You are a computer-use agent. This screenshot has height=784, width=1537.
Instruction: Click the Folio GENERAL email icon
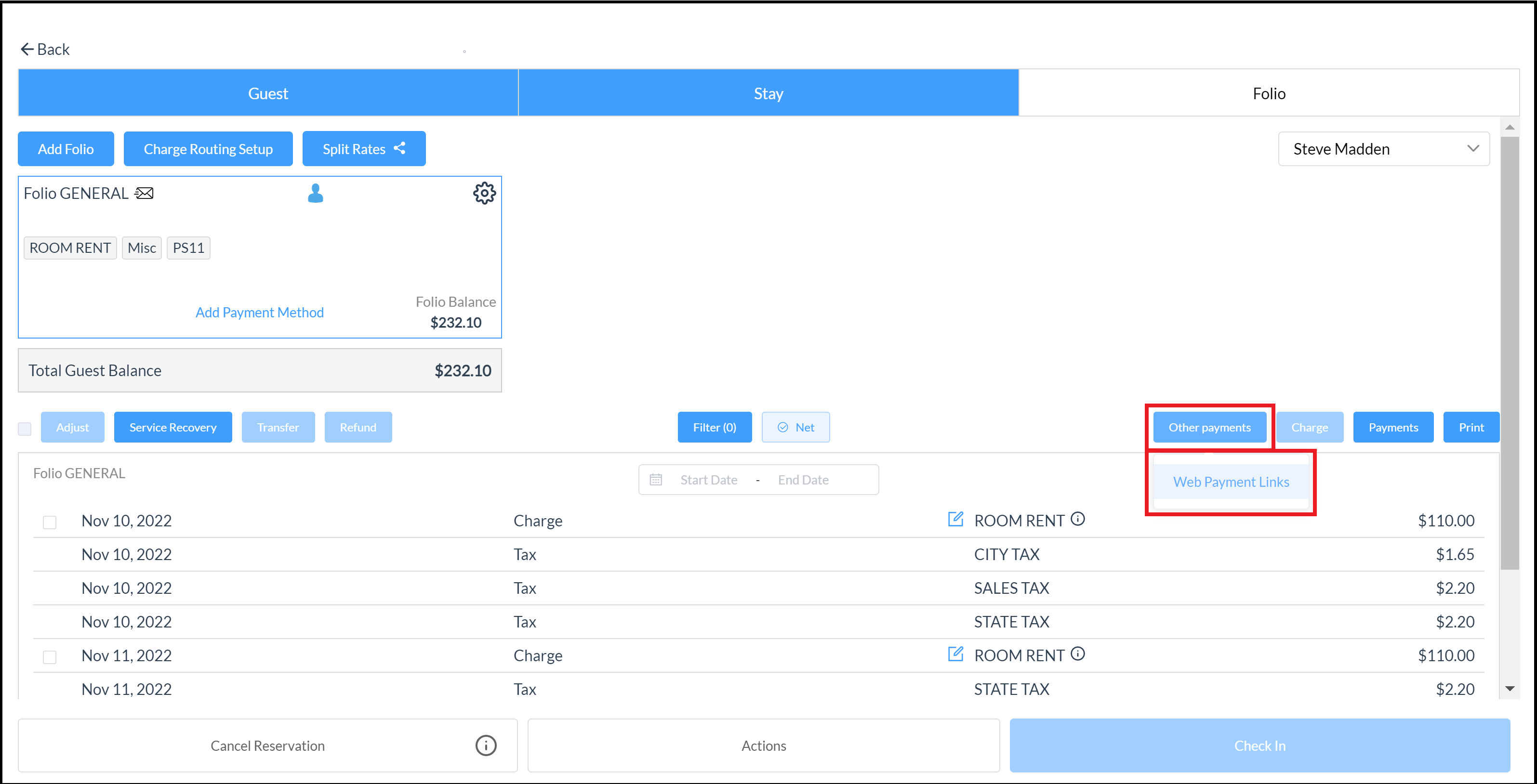click(145, 193)
